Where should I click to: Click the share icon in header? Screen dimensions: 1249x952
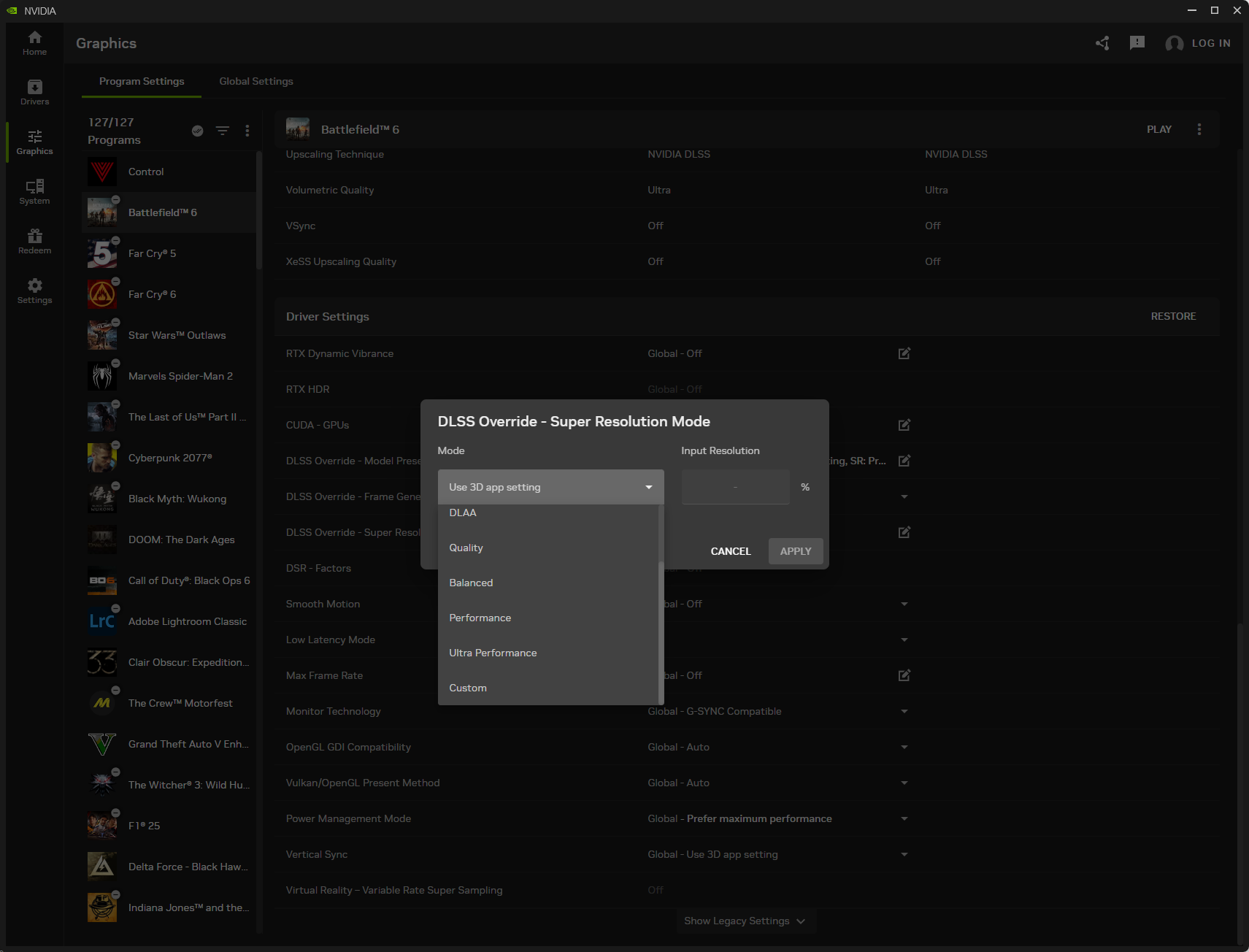(x=1102, y=43)
